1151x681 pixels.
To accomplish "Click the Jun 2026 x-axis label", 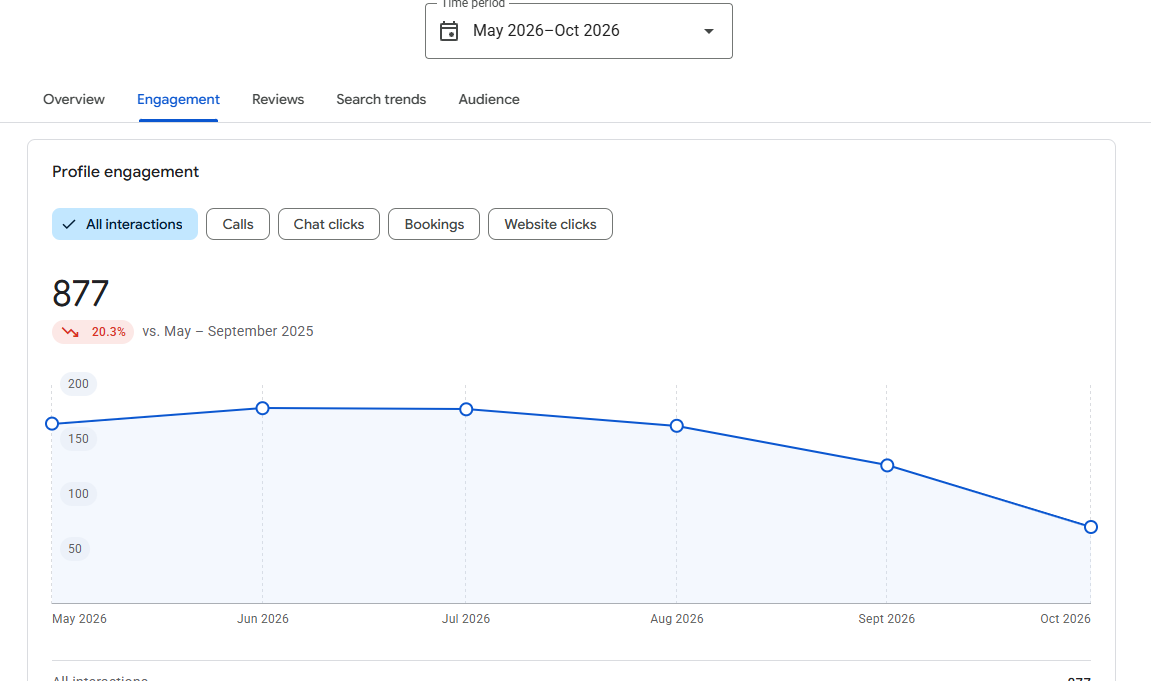I will [263, 619].
